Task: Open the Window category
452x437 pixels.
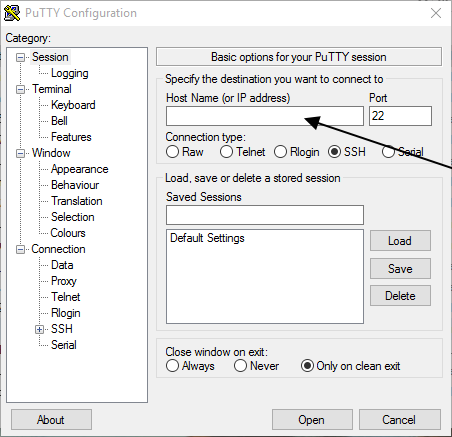Action: click(51, 153)
